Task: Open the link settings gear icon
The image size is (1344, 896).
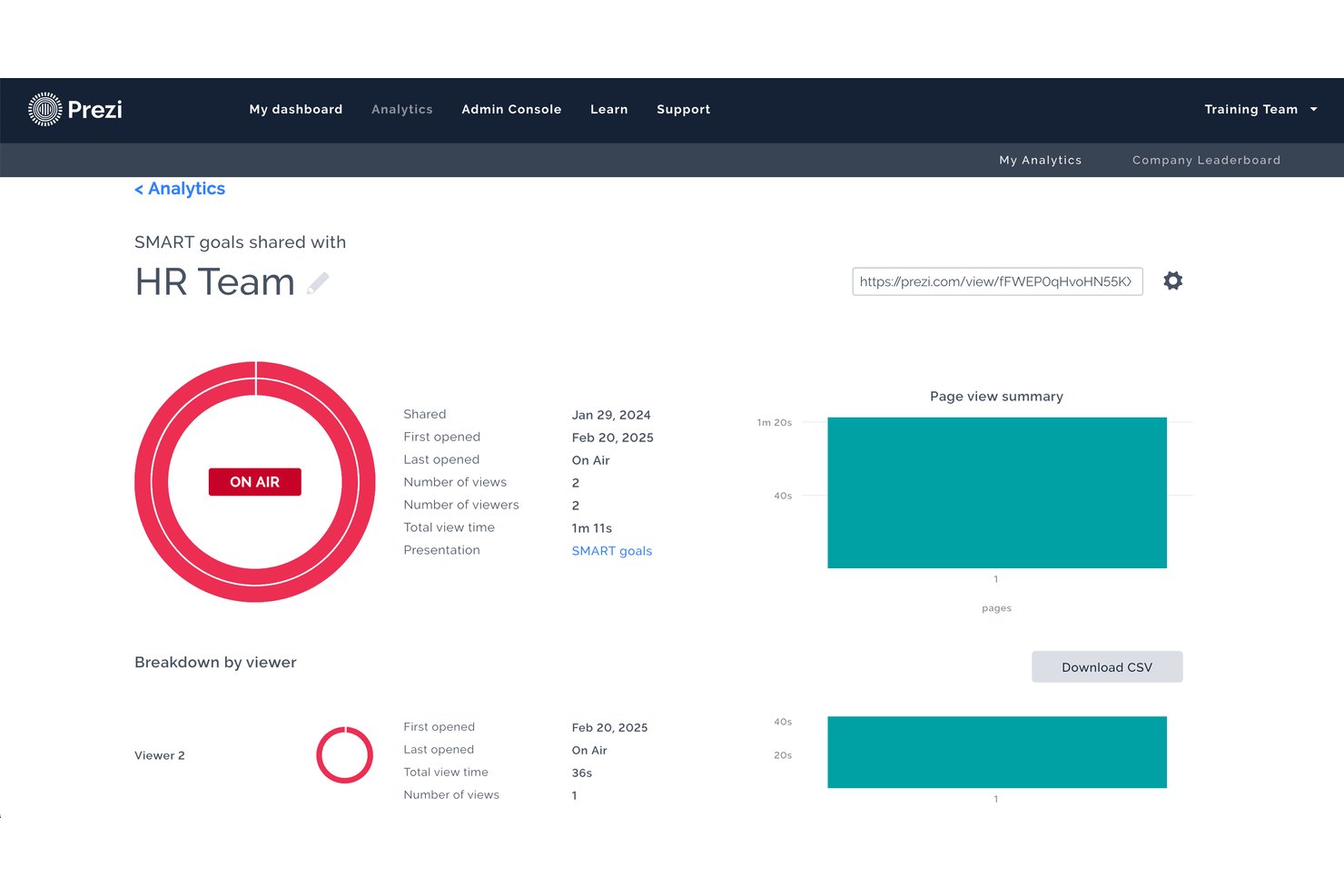Action: coord(1173,281)
